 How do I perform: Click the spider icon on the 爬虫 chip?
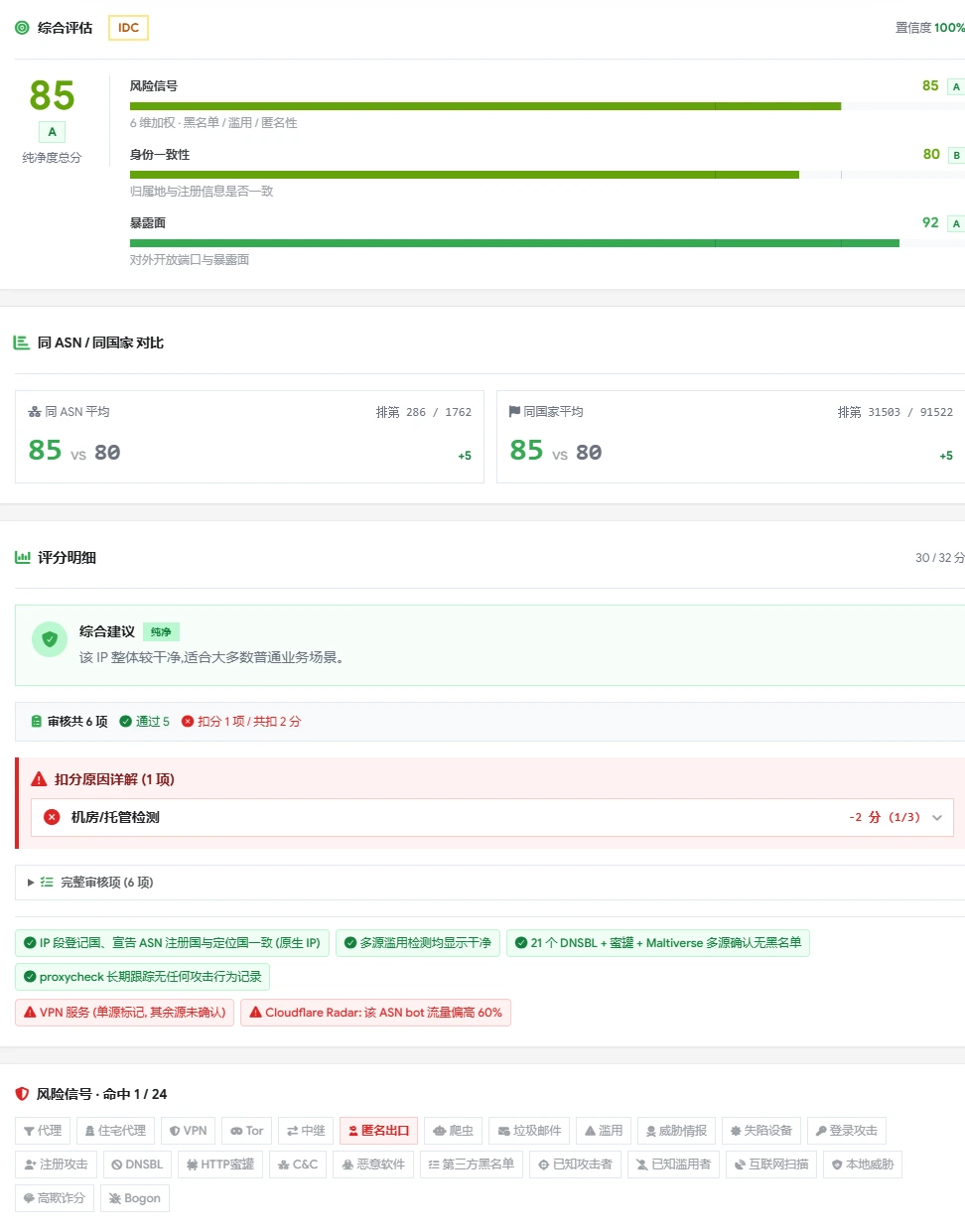pyautogui.click(x=439, y=1131)
